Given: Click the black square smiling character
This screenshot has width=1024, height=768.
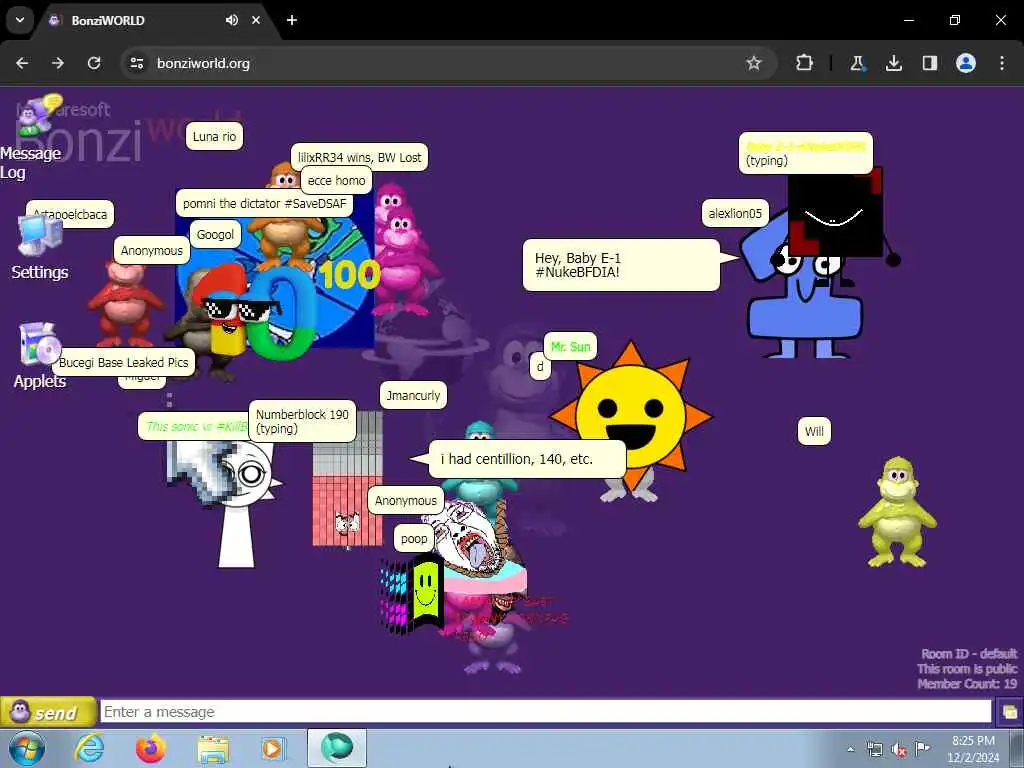Looking at the screenshot, I should (x=835, y=214).
